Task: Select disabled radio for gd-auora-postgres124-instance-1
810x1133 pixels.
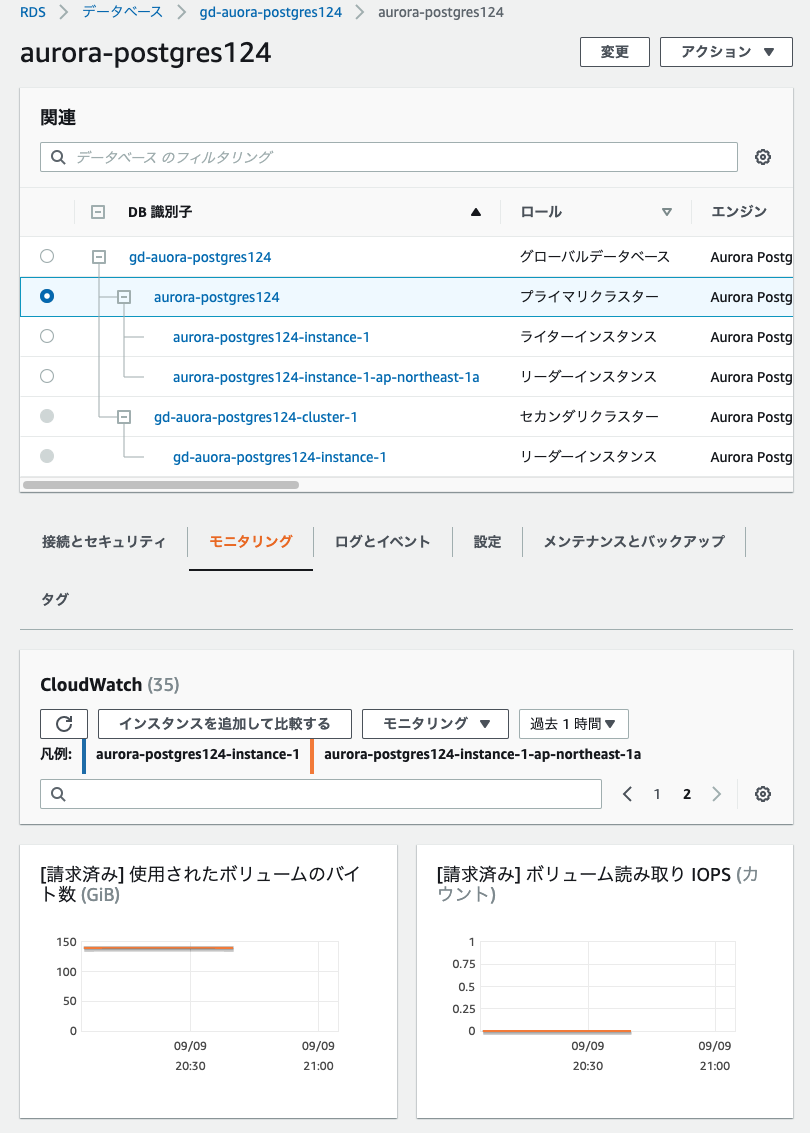Action: (47, 456)
